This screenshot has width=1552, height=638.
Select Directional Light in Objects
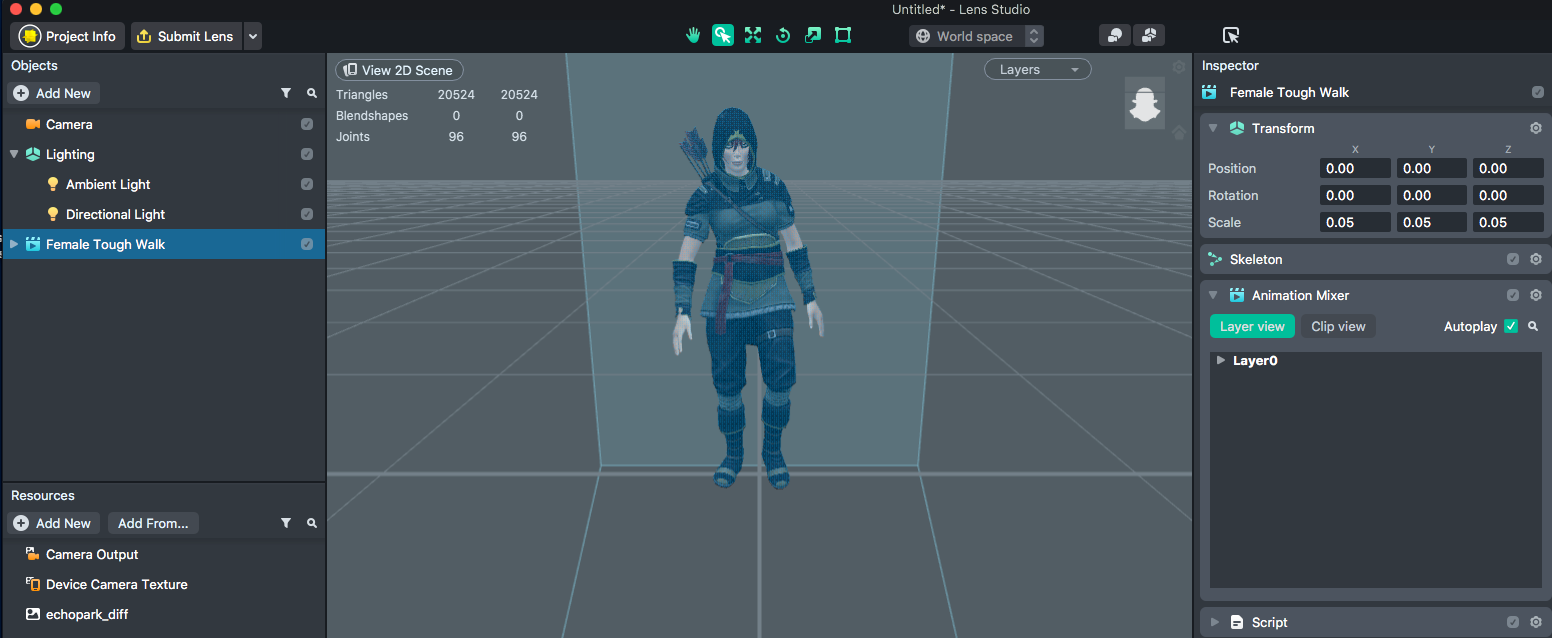tap(163, 214)
